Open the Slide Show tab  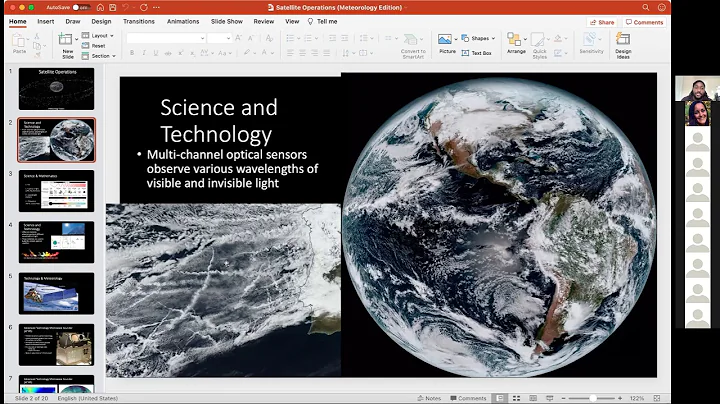coord(227,22)
